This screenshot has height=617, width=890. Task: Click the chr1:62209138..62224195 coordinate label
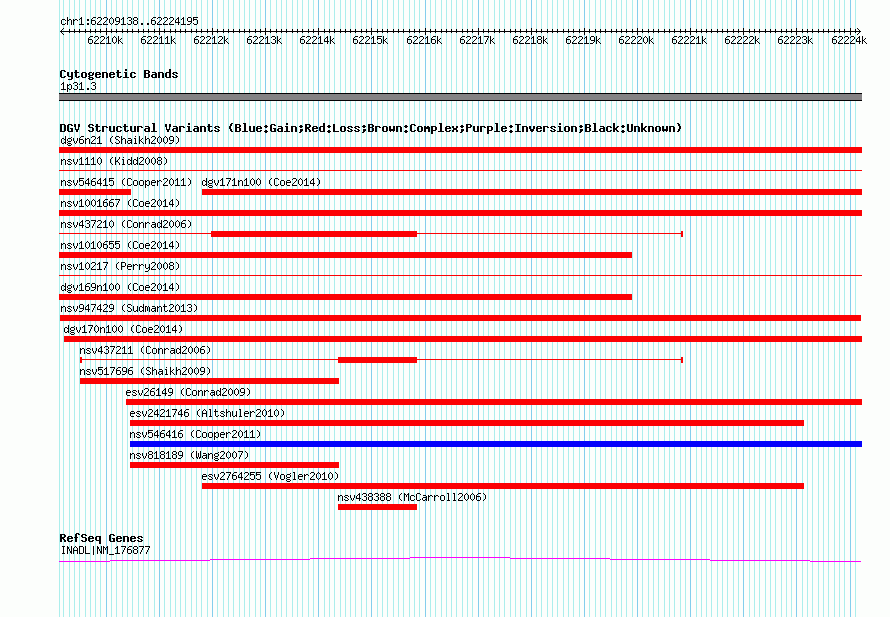coord(129,21)
